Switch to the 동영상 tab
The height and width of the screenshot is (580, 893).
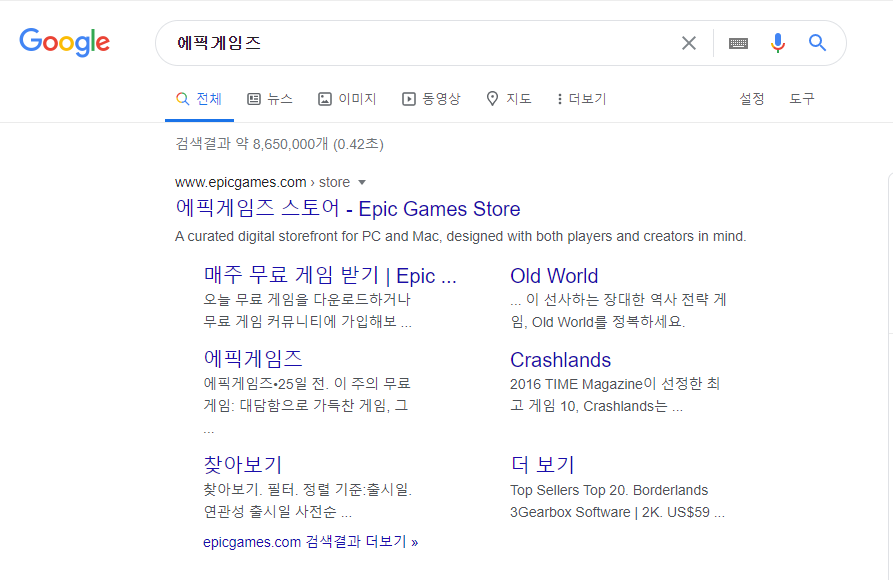pyautogui.click(x=431, y=99)
